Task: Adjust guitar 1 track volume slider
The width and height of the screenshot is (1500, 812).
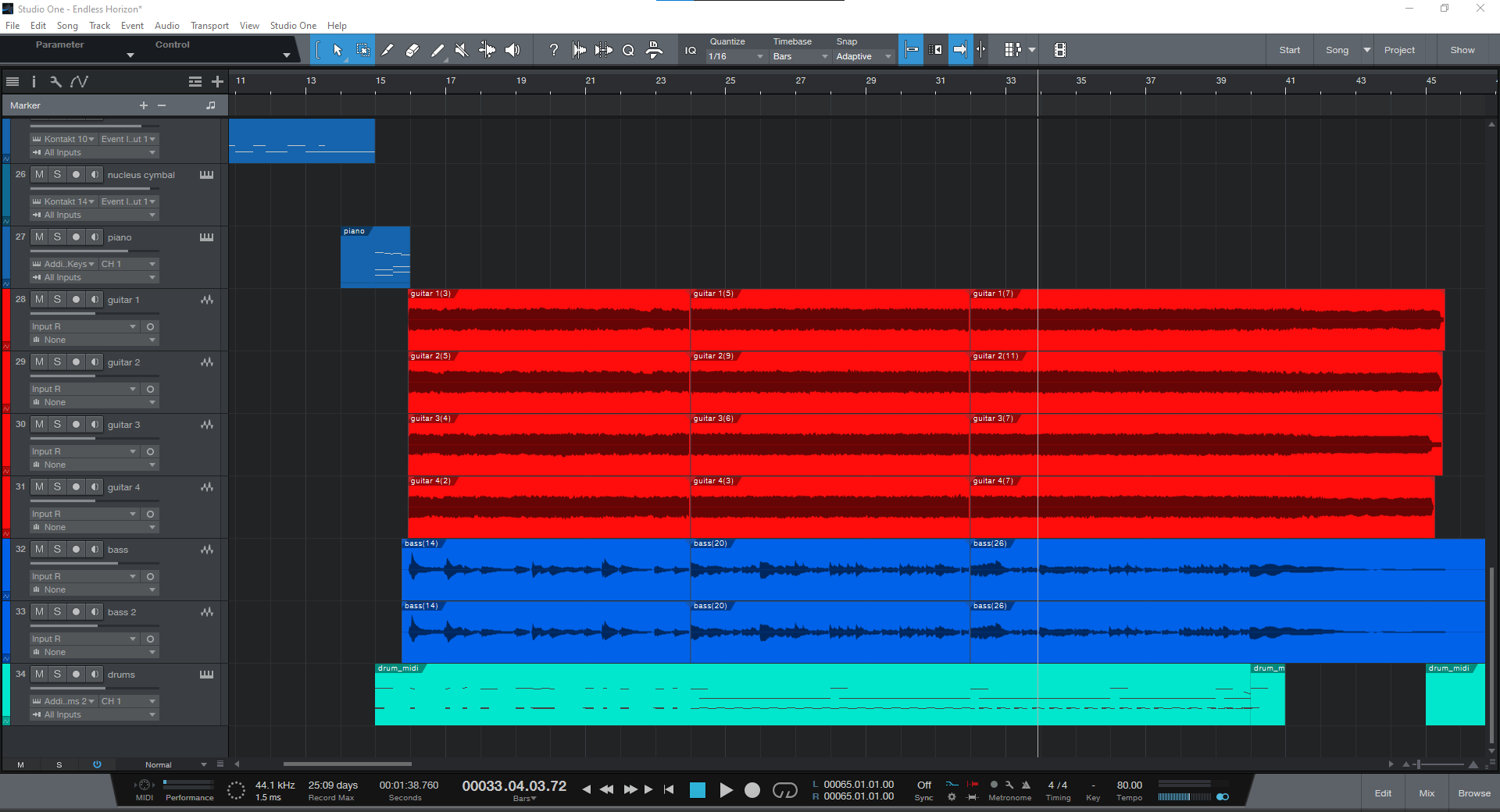Action: [95, 313]
